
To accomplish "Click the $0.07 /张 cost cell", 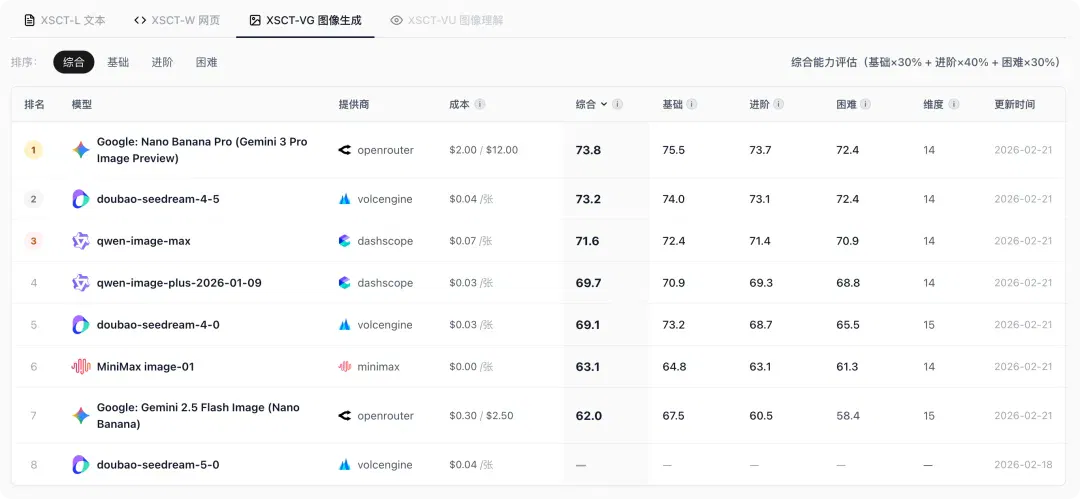I will pyautogui.click(x=471, y=241).
